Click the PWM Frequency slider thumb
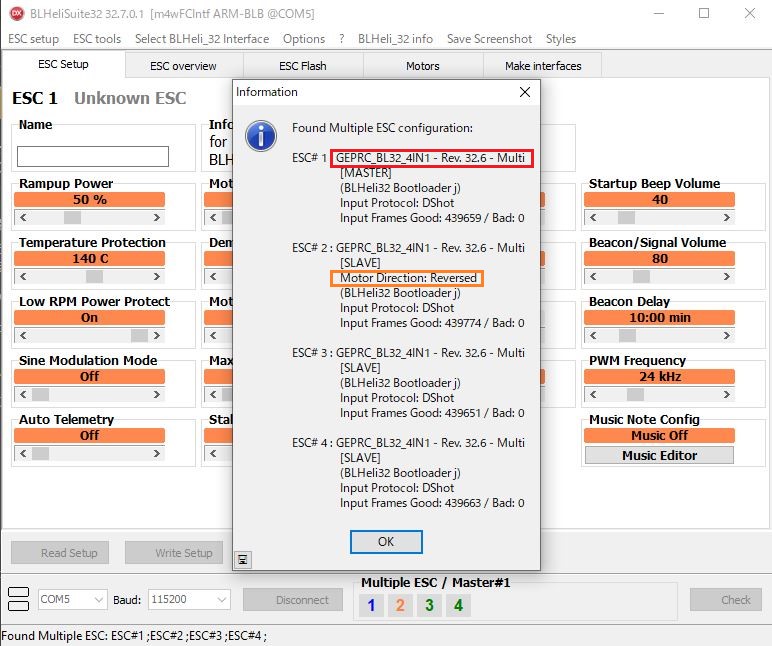 click(x=635, y=395)
